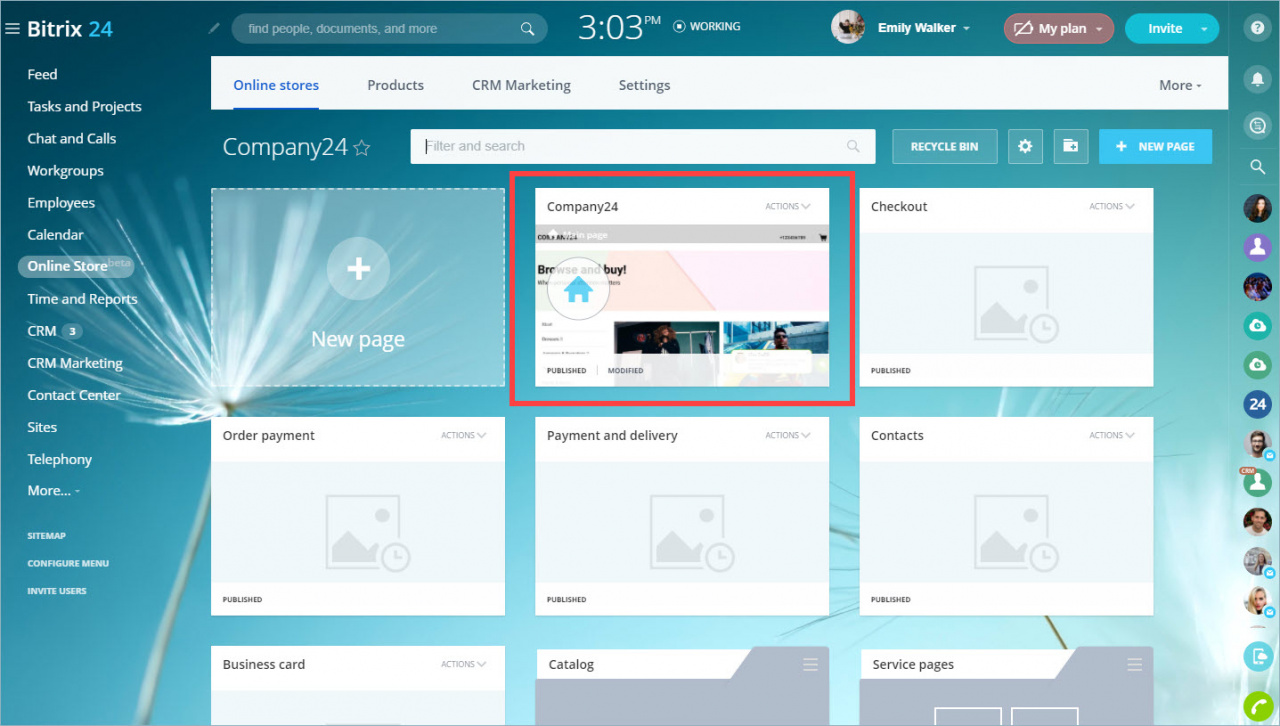The image size is (1280, 726).
Task: Open Employees in left menu
Action: pos(61,202)
